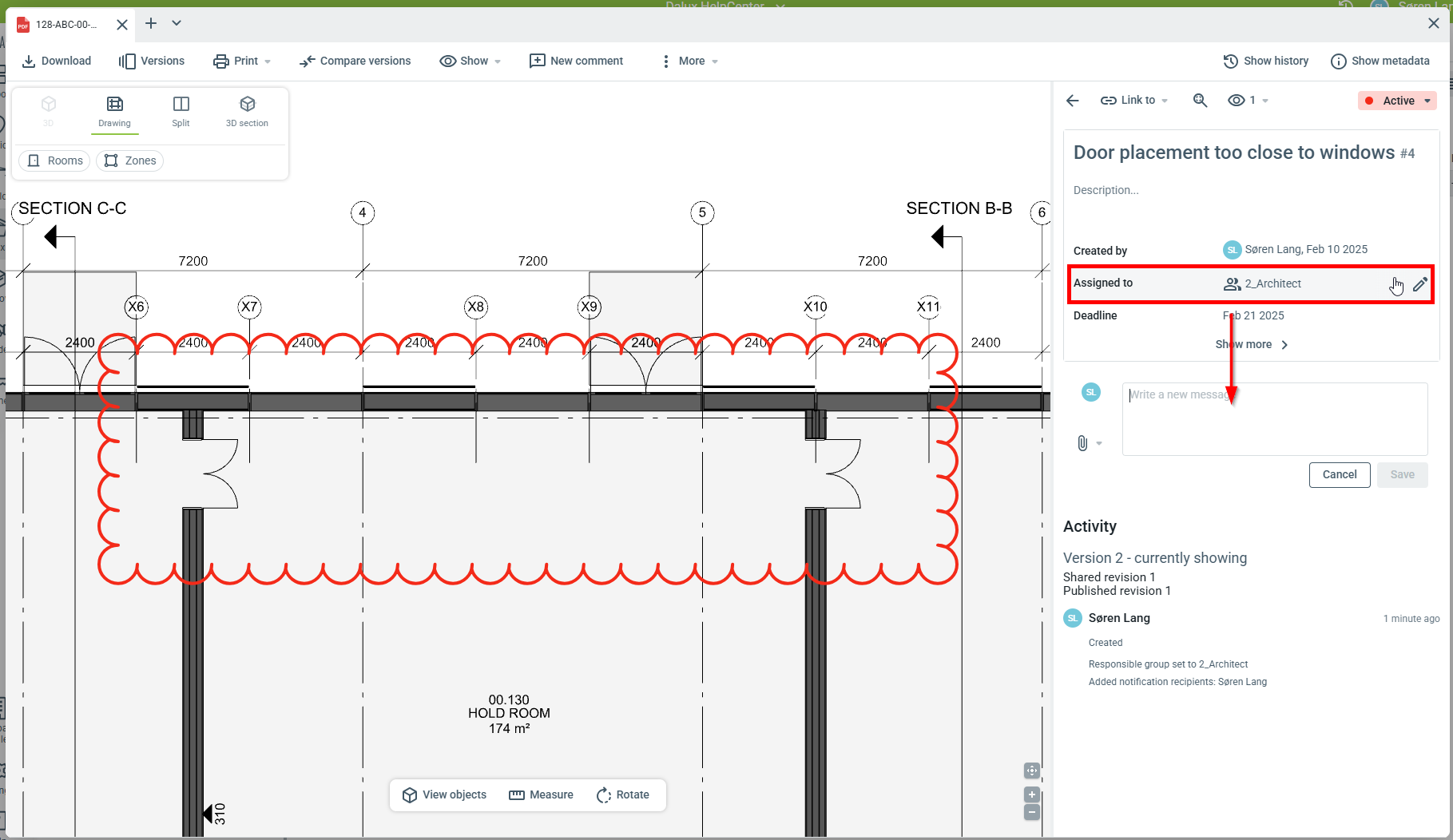
Task: Toggle the Zones overlay
Action: [x=129, y=161]
